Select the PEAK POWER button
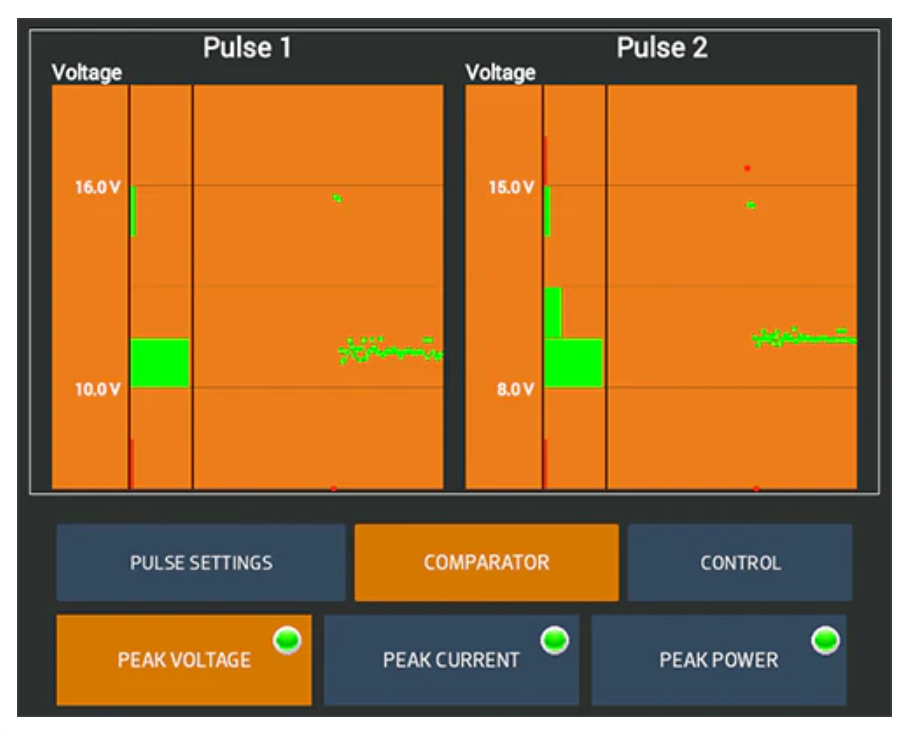The image size is (920, 737). pyautogui.click(x=718, y=660)
